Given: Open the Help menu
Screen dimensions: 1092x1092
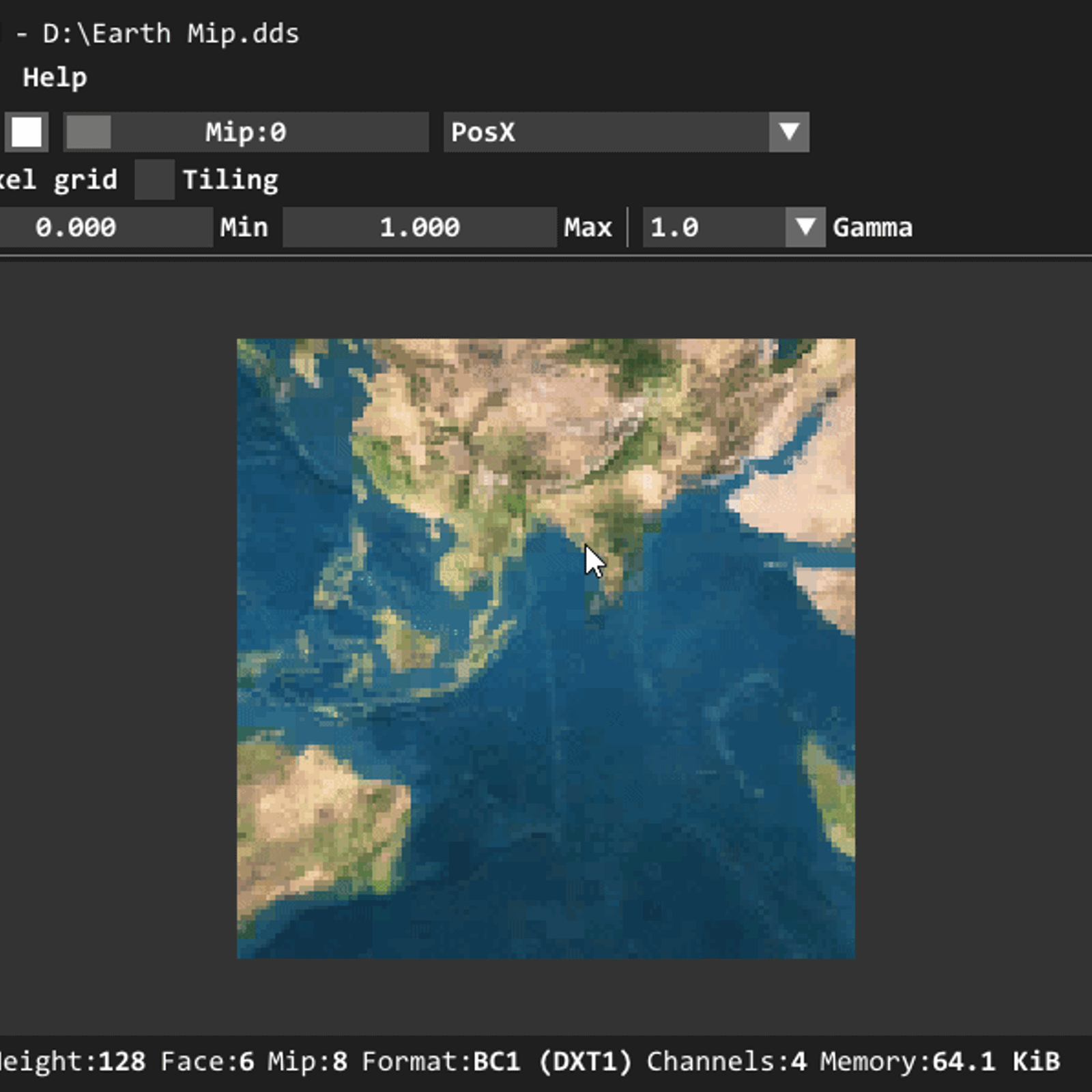Looking at the screenshot, I should tap(55, 77).
